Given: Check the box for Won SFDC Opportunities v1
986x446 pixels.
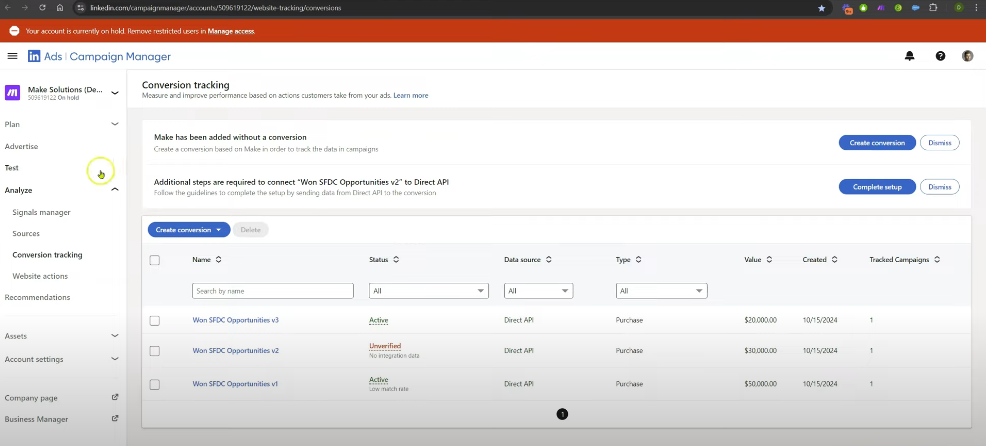Looking at the screenshot, I should coord(155,384).
